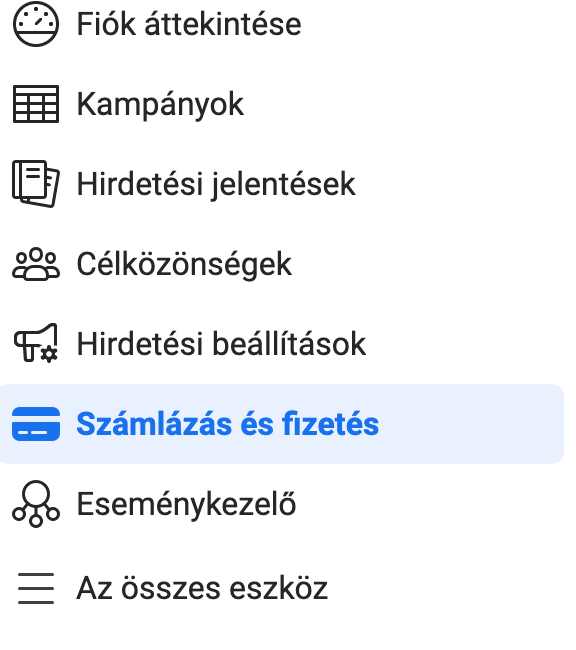
Task: Open the Célközönségek menu entry
Action: pos(184,264)
